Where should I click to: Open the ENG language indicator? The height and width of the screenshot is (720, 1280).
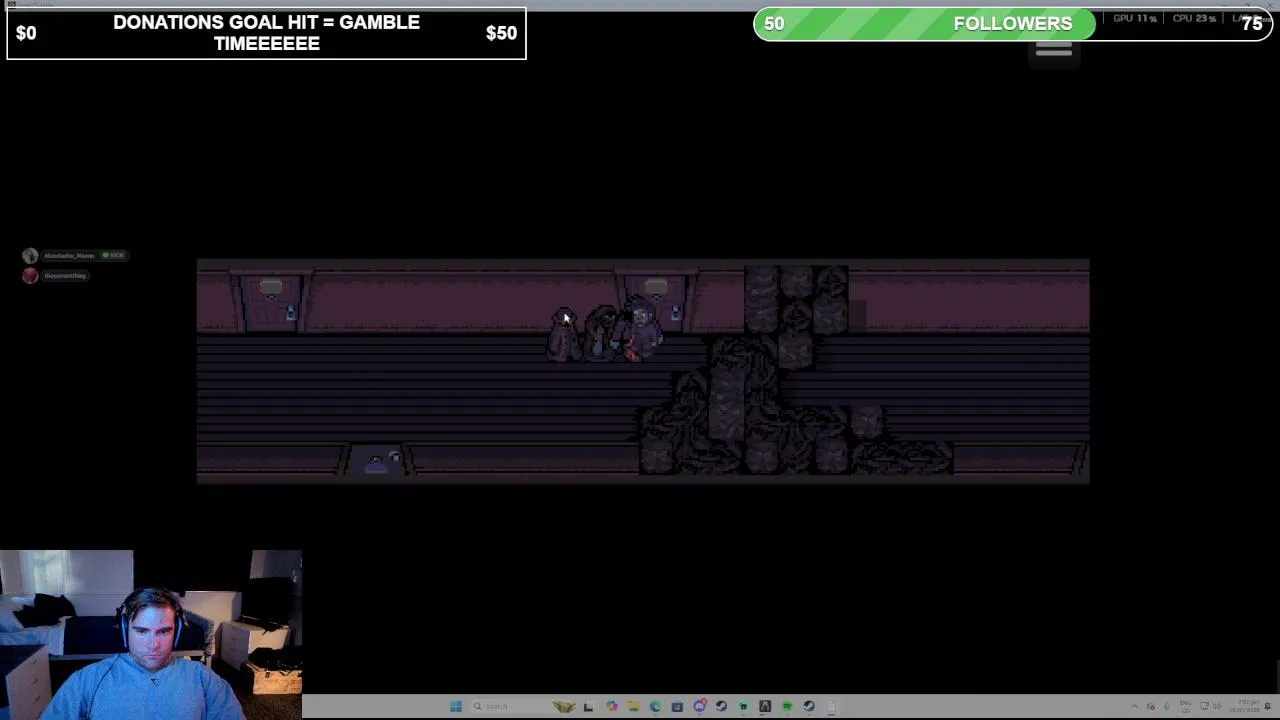tap(1186, 706)
